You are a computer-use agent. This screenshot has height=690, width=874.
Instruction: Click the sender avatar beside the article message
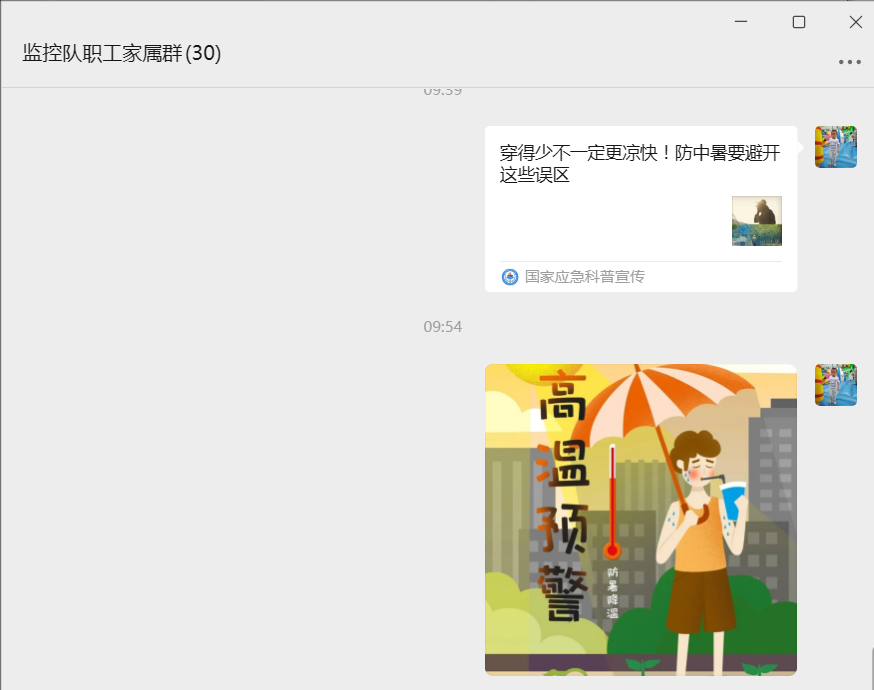(835, 146)
